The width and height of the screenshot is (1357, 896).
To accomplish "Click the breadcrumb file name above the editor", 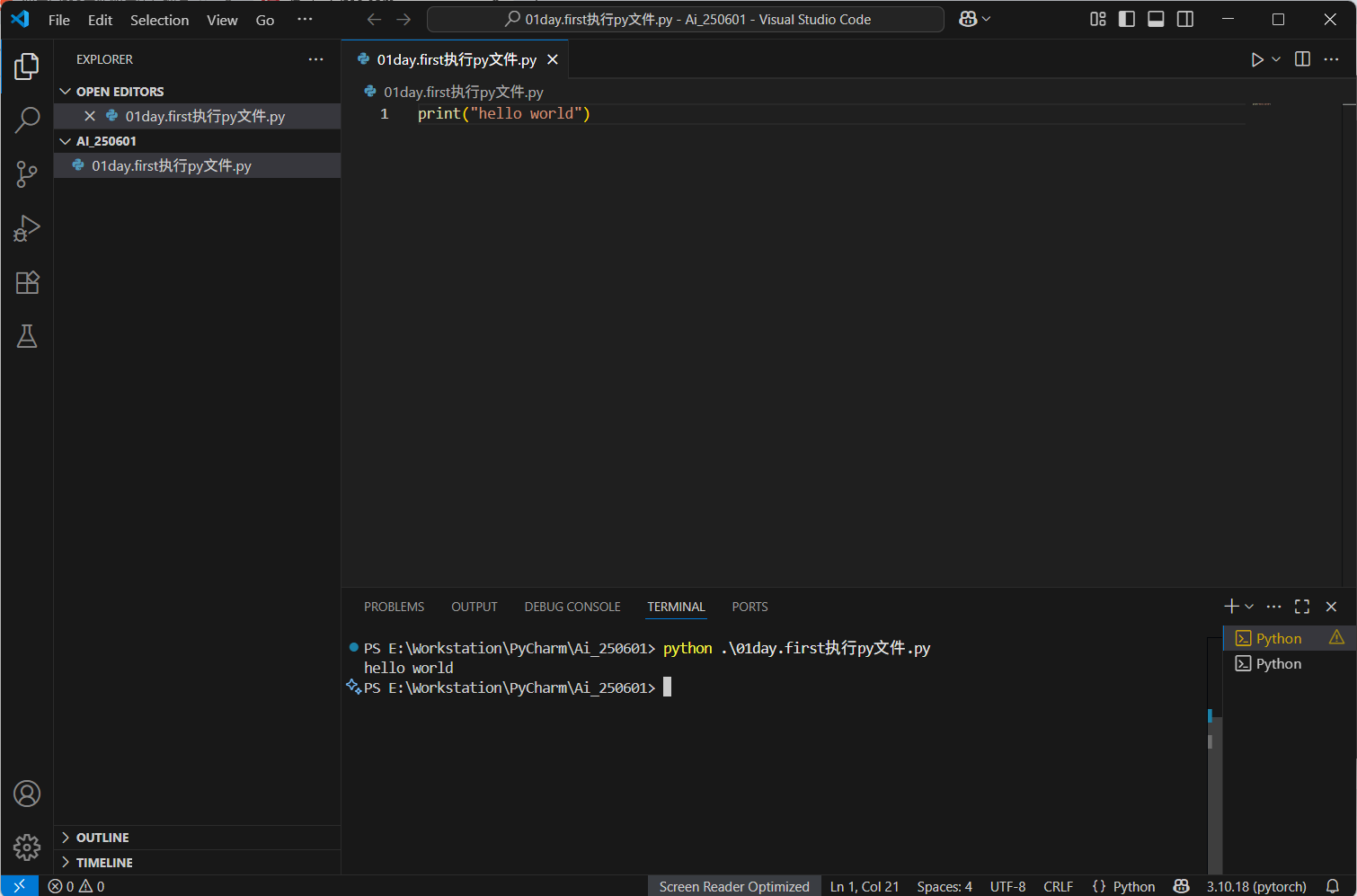I will 463,92.
